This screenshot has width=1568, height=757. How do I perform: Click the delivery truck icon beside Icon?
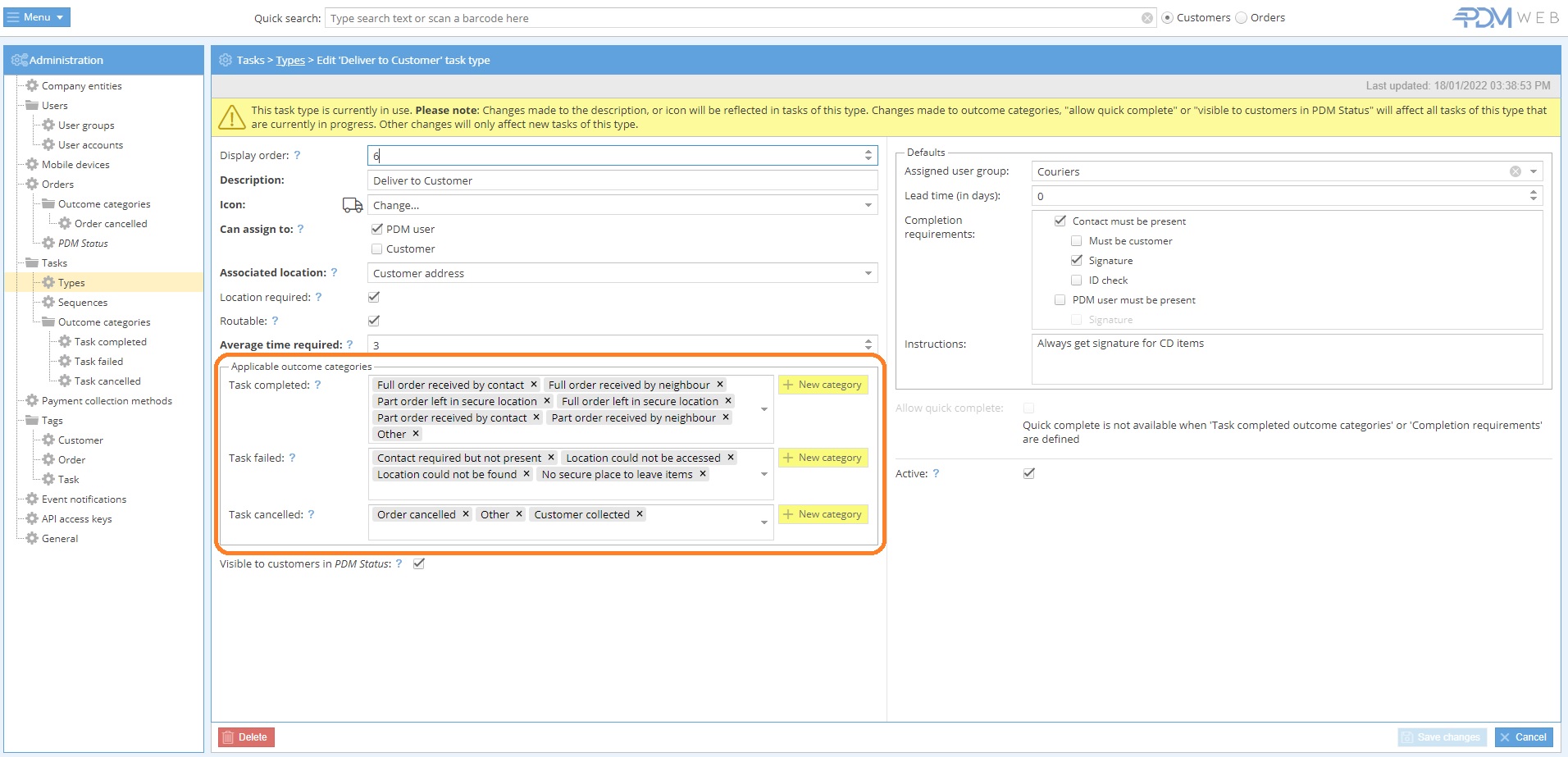click(352, 205)
